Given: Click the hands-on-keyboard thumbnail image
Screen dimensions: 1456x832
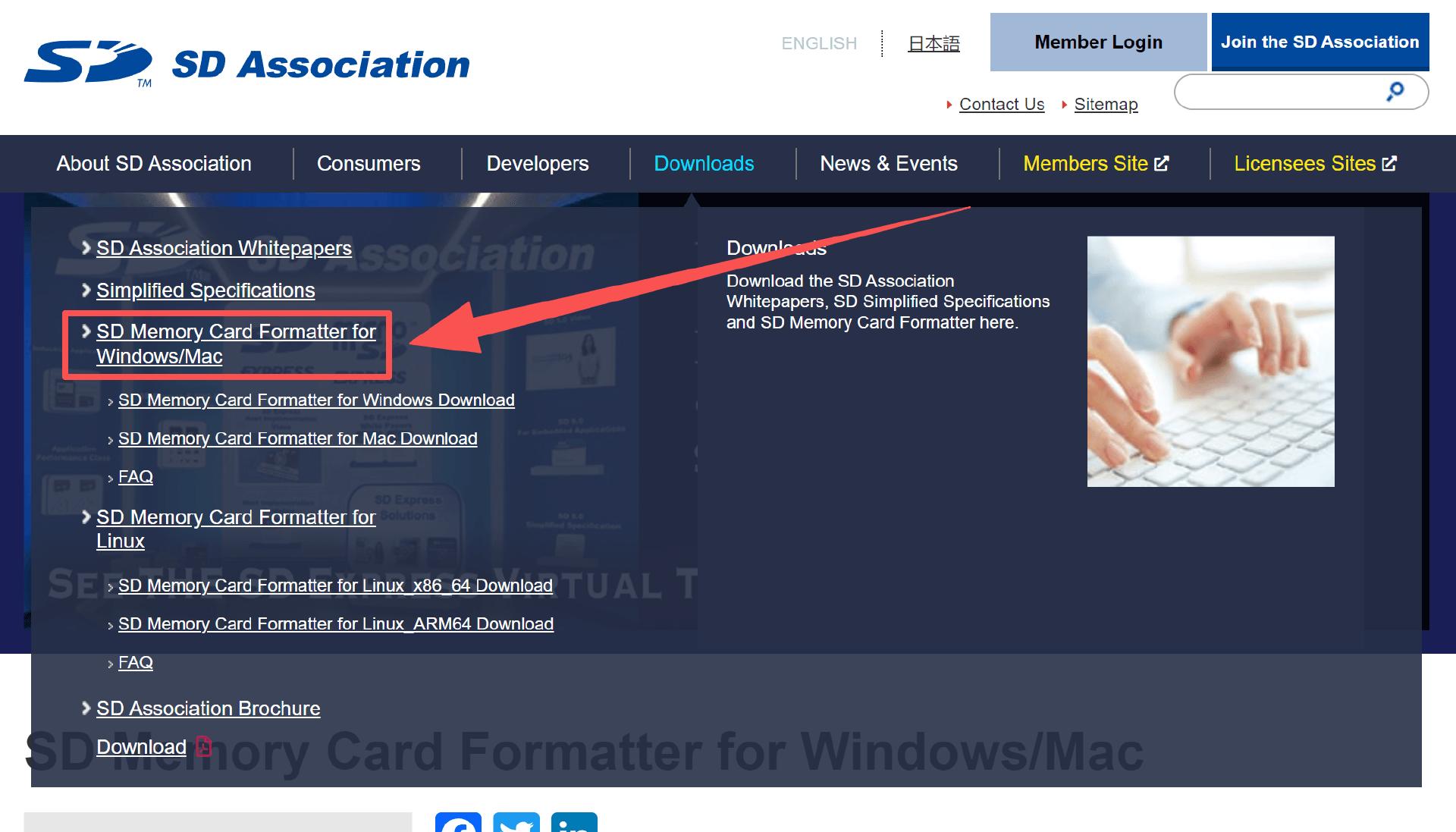Looking at the screenshot, I should pos(1210,361).
